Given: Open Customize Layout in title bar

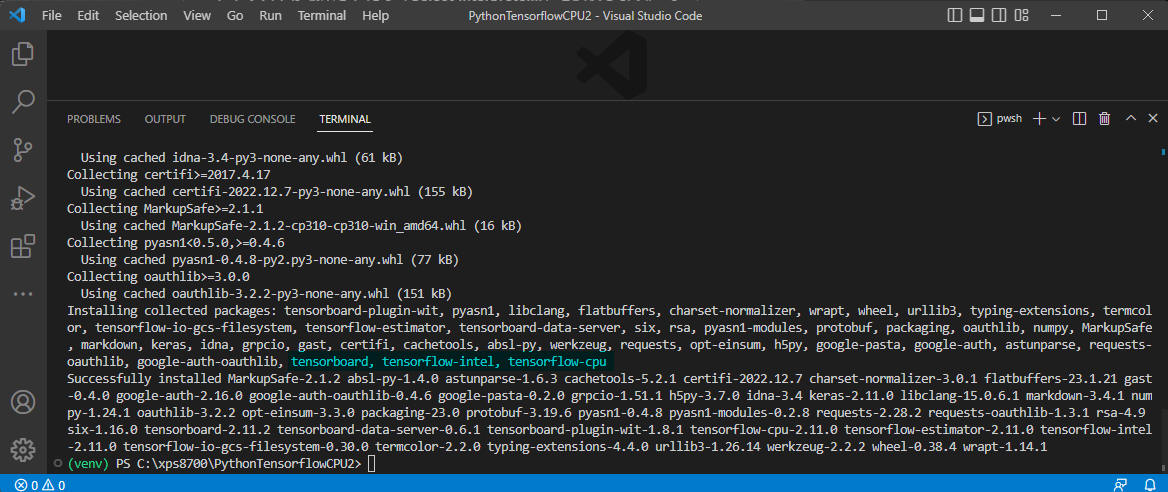Looking at the screenshot, I should pyautogui.click(x=1020, y=15).
